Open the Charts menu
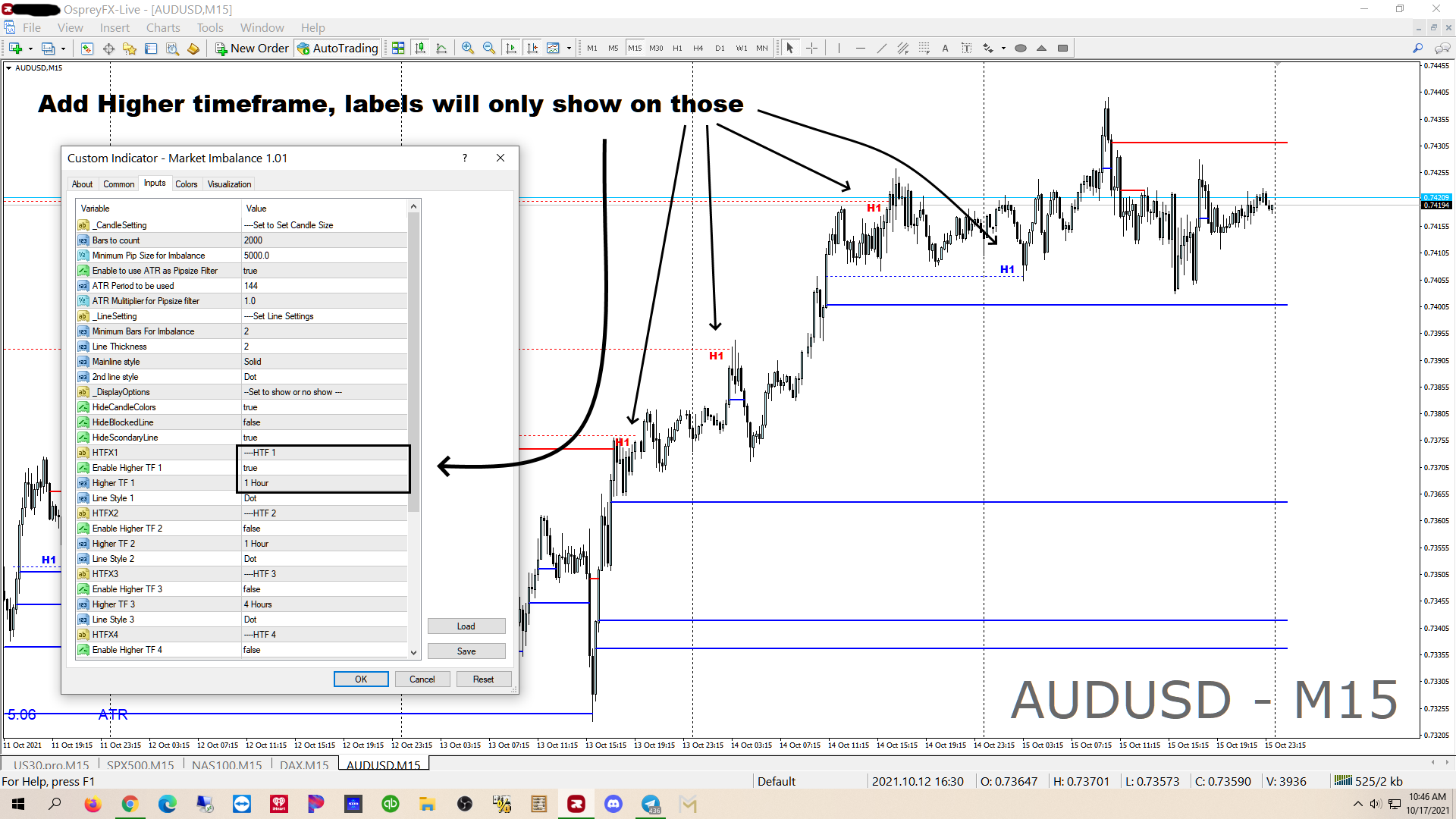This screenshot has height=819, width=1456. pyautogui.click(x=163, y=27)
